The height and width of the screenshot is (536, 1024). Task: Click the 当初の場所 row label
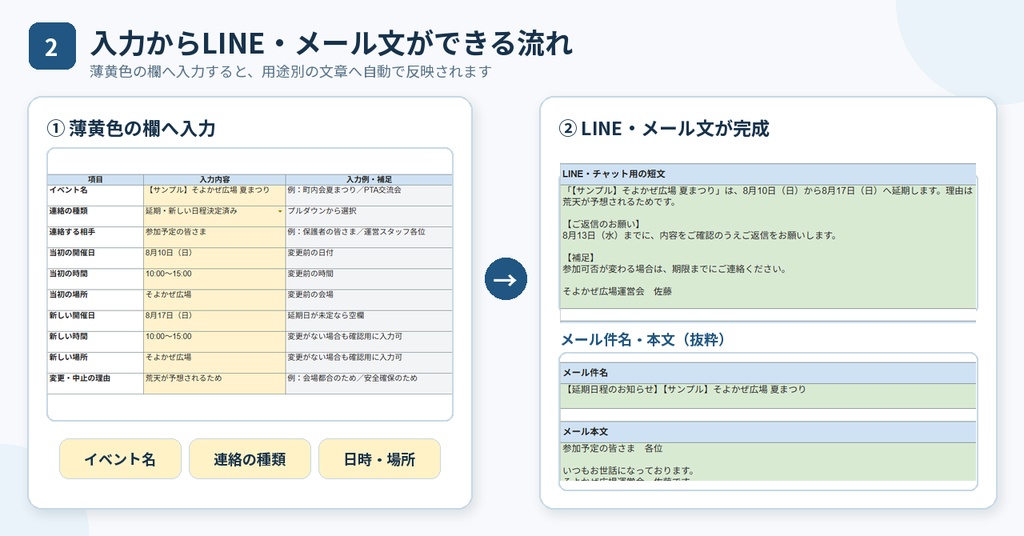pyautogui.click(x=95, y=300)
